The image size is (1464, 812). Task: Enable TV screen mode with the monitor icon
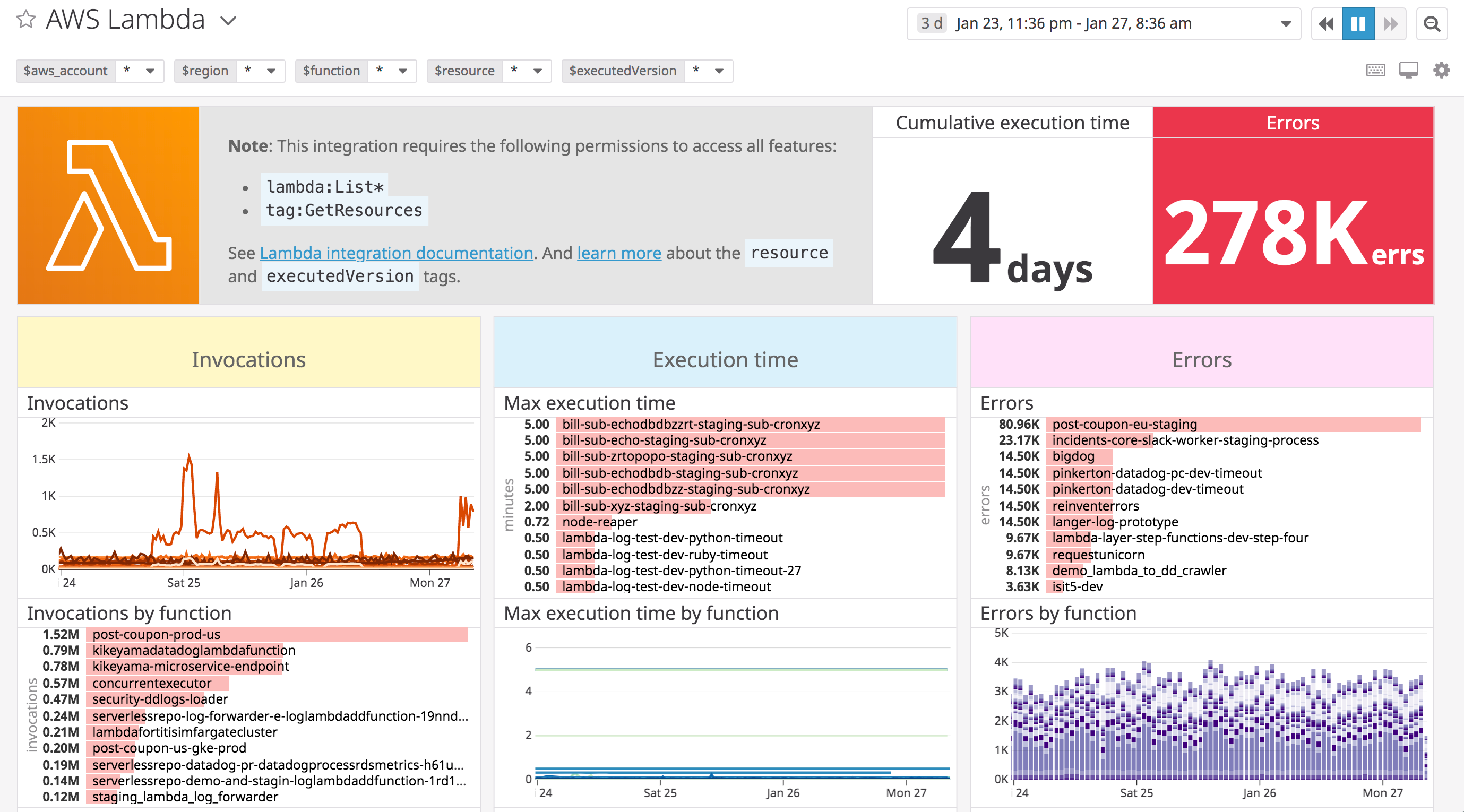[x=1408, y=70]
